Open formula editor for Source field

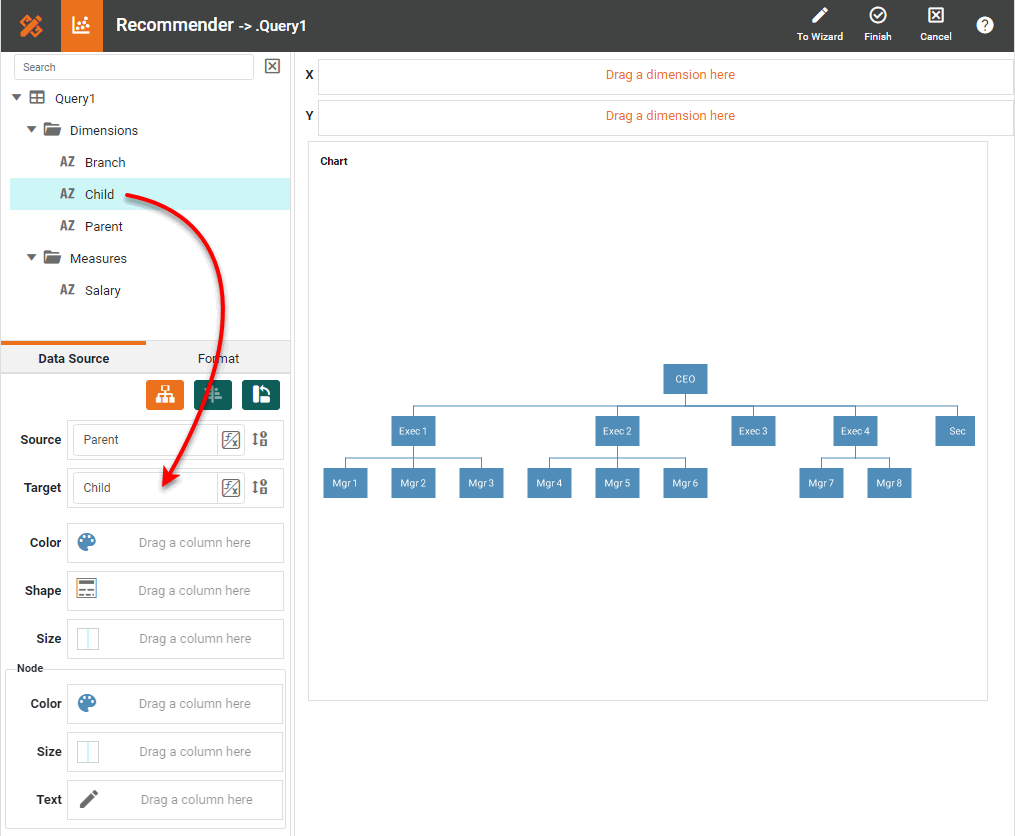point(230,440)
